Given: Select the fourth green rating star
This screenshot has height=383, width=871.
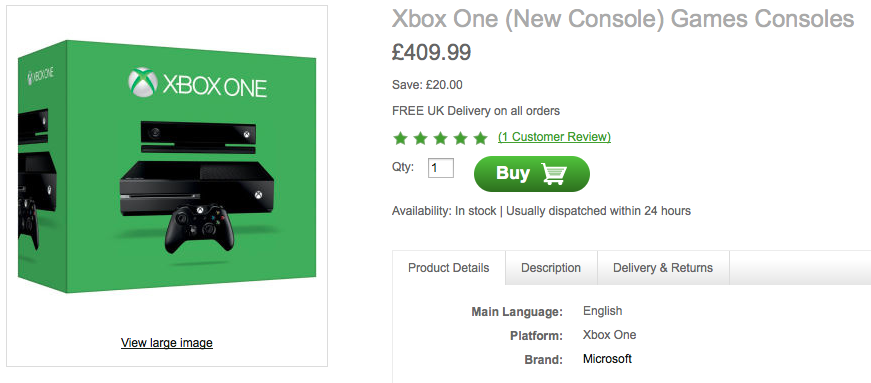Looking at the screenshot, I should pyautogui.click(x=460, y=138).
